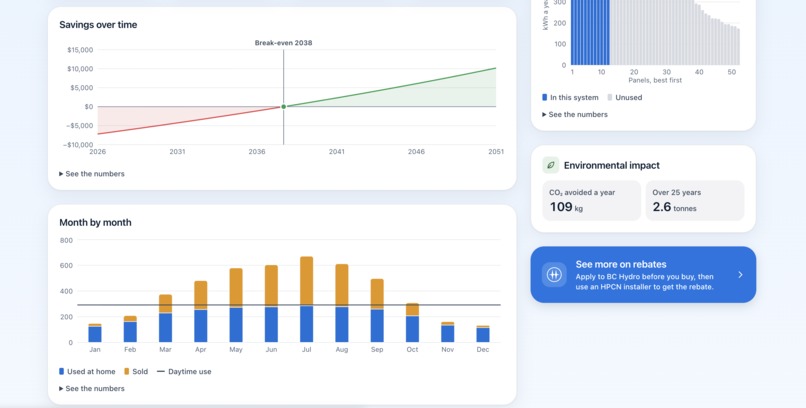Click the plug icon on the rebates card
The image size is (806, 408).
coord(554,274)
